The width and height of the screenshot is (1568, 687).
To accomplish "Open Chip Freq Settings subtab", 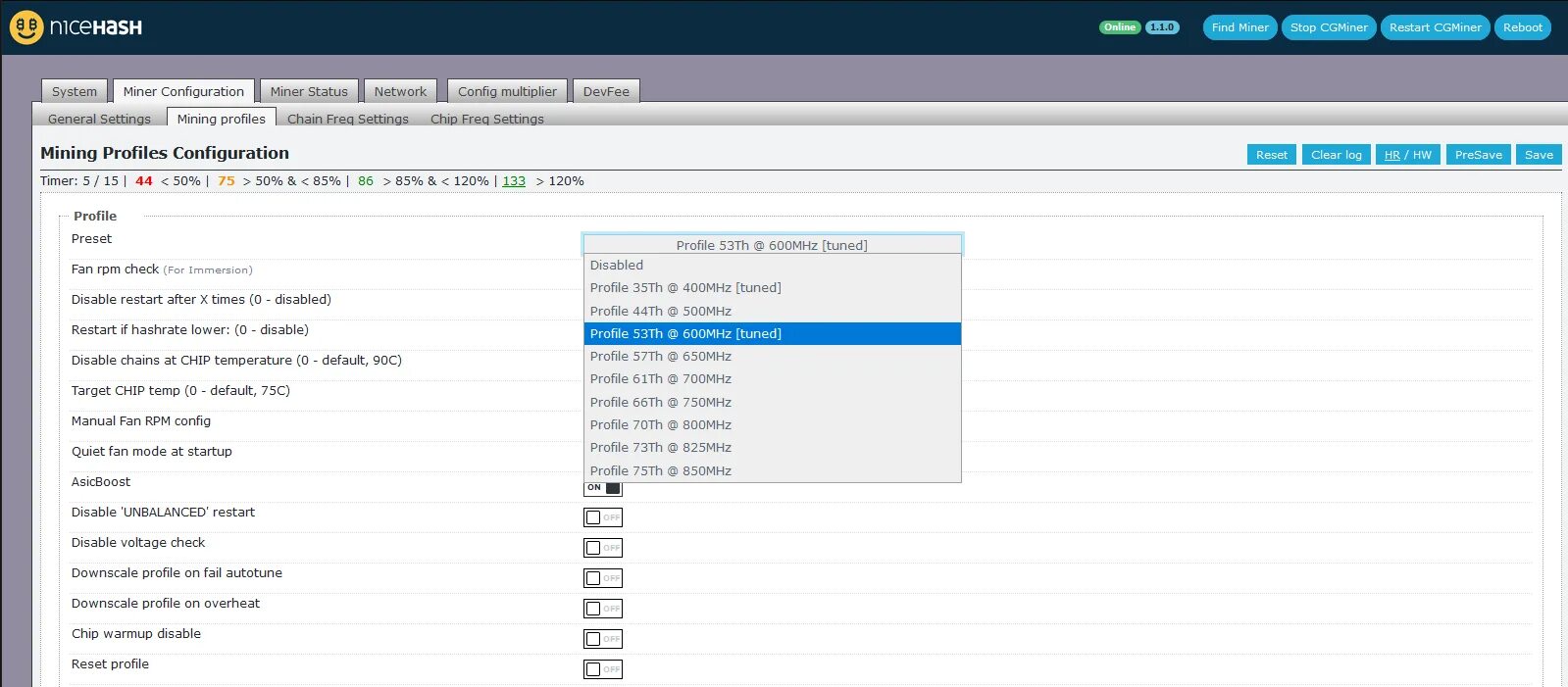I will point(487,119).
